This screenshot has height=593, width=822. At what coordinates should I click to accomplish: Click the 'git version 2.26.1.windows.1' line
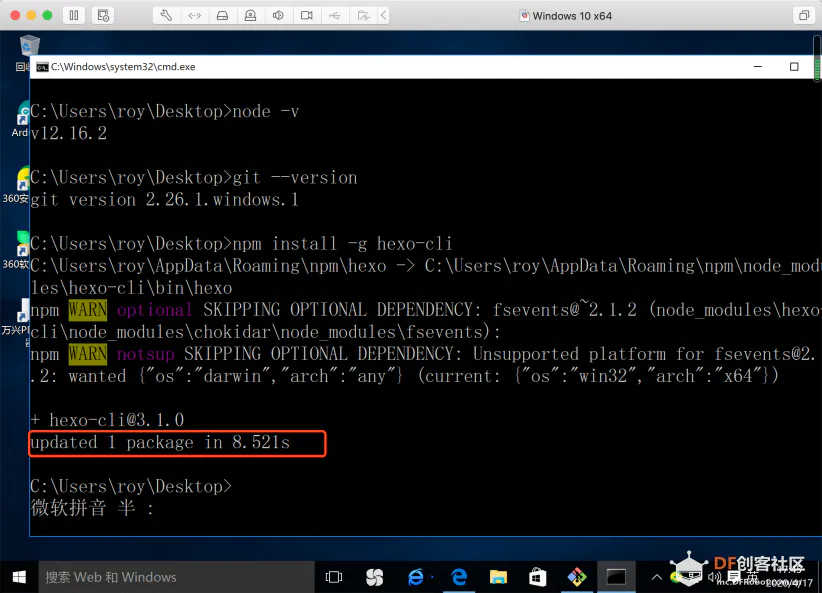point(165,200)
